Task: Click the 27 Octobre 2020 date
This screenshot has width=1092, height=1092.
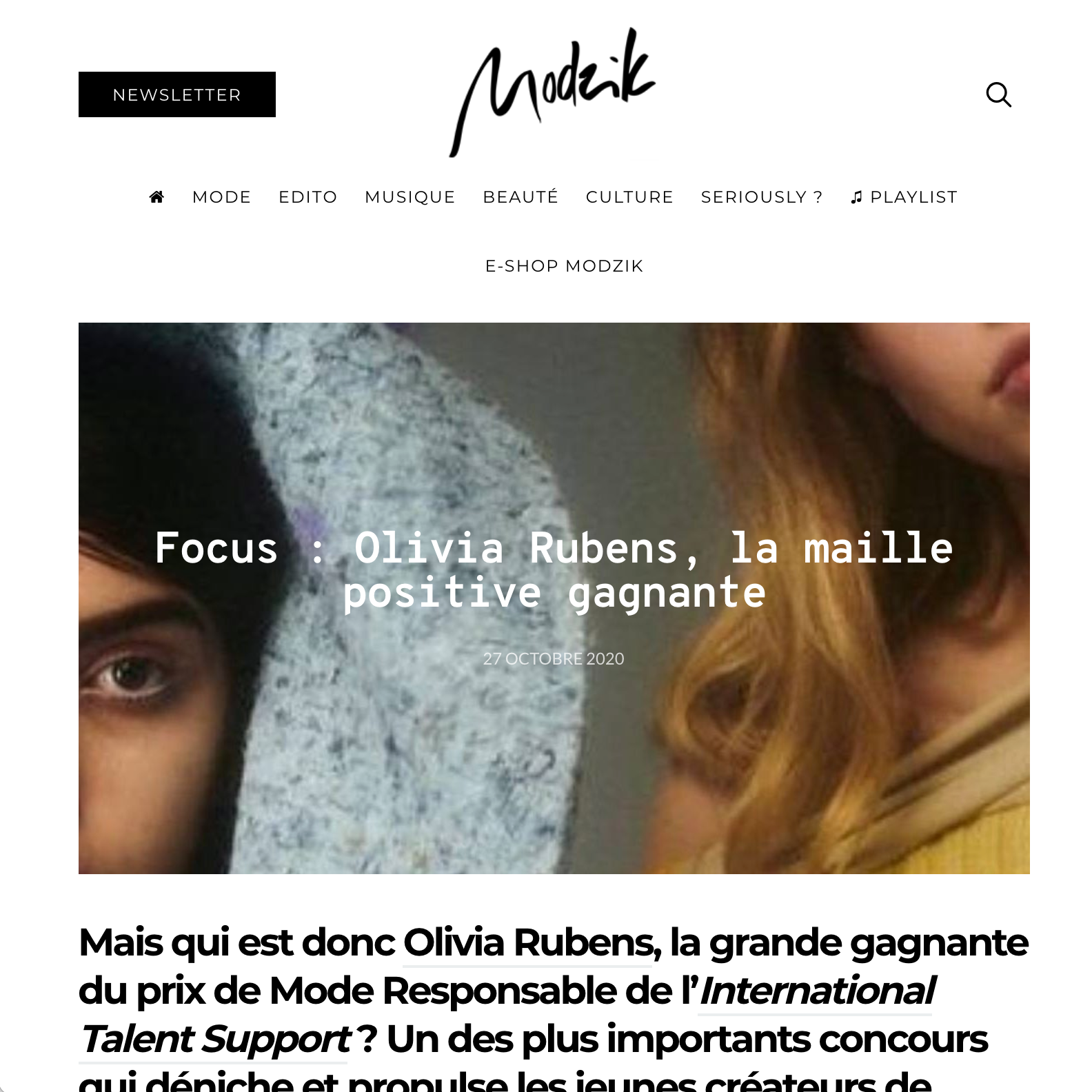Action: coord(554,659)
